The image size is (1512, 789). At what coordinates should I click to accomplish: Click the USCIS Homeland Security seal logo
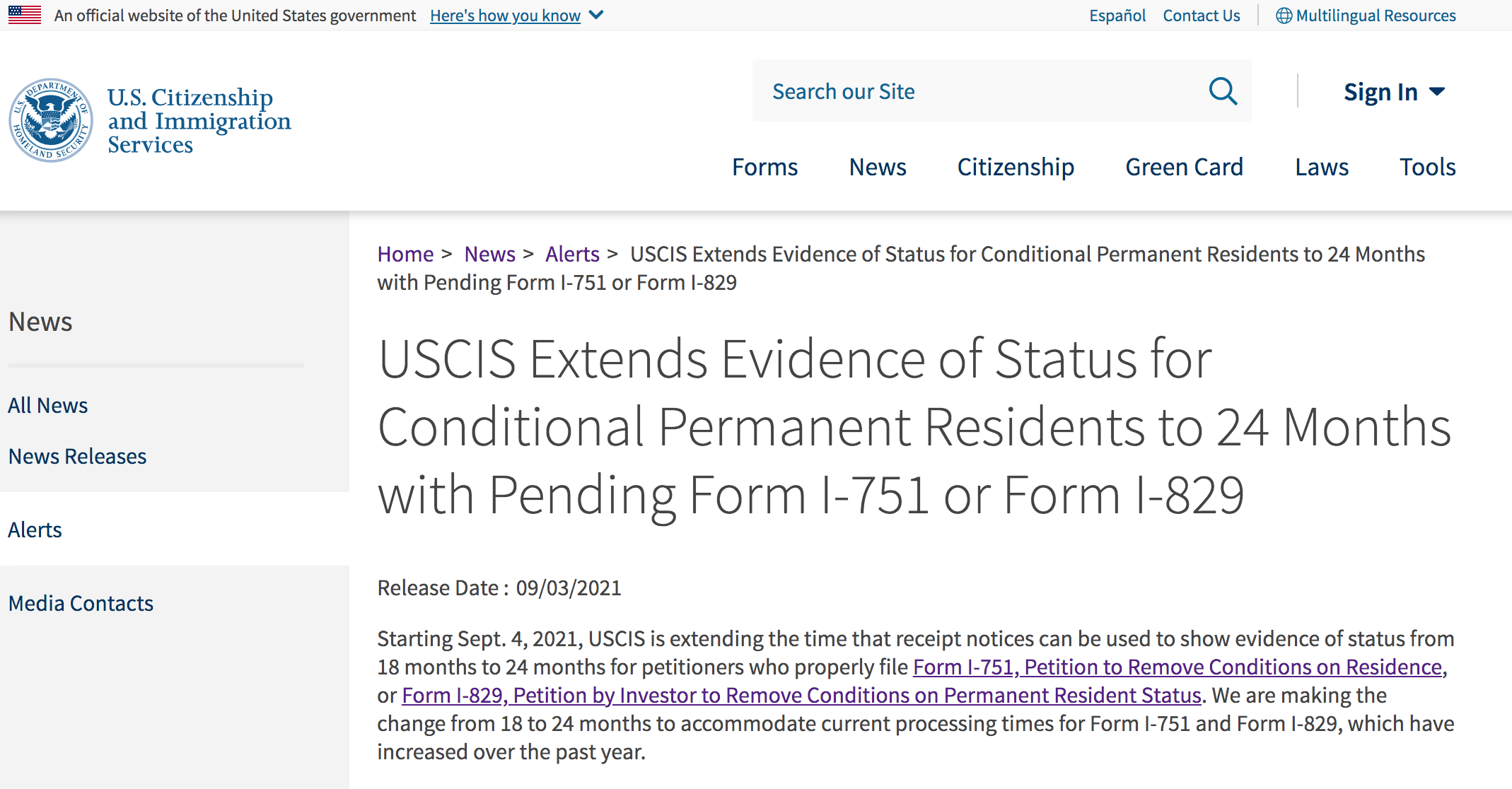[51, 120]
